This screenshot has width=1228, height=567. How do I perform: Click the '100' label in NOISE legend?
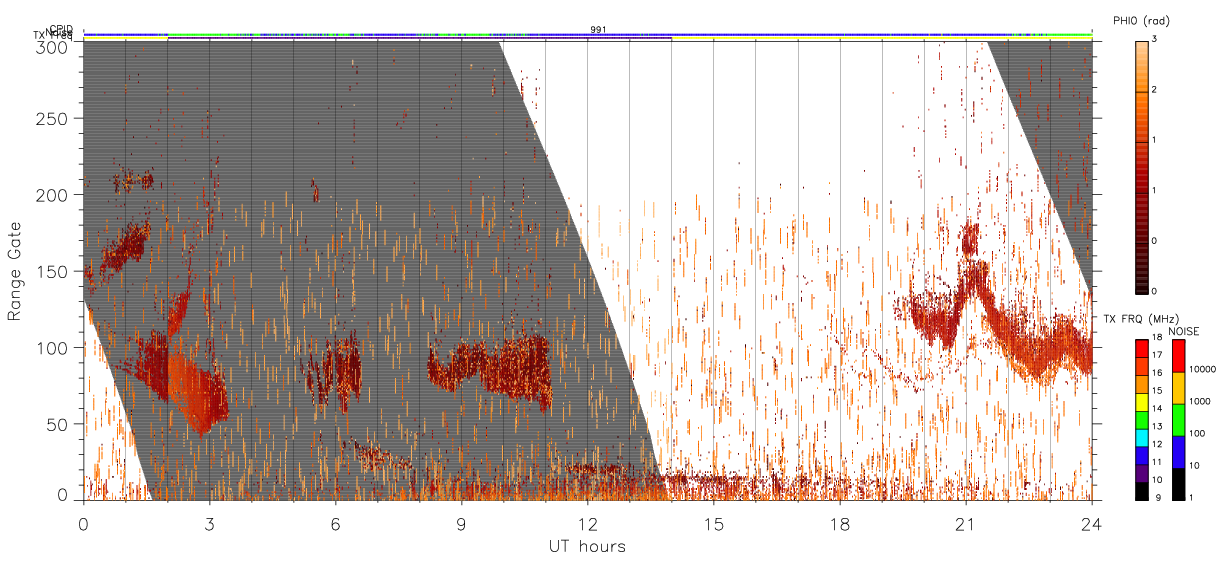1199,433
